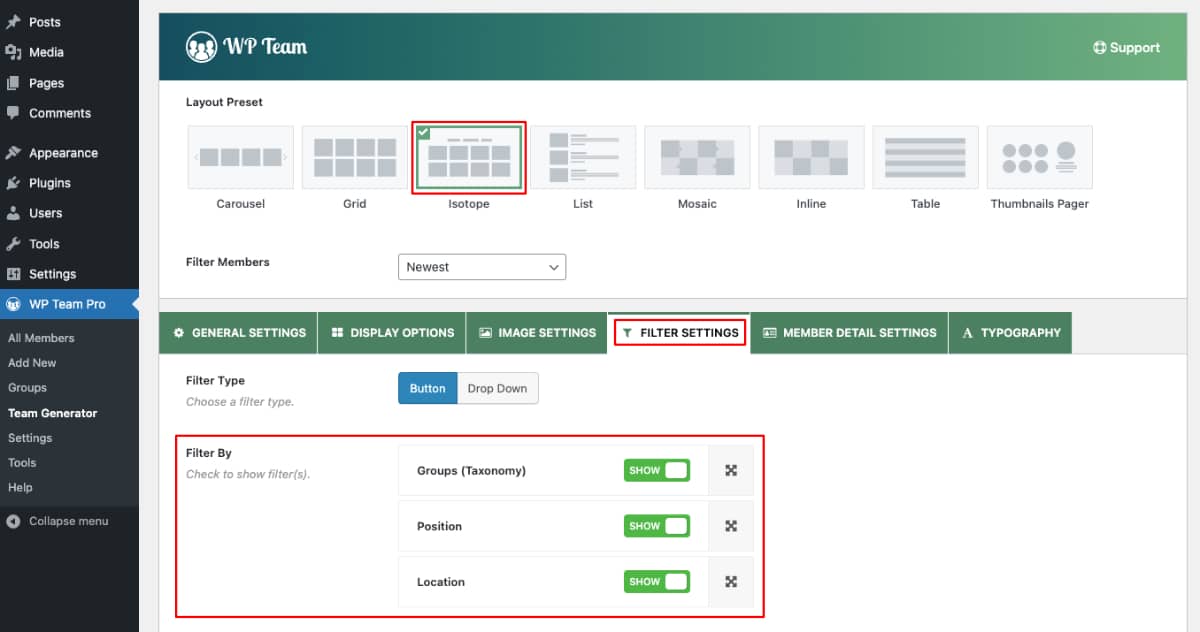Viewport: 1200px width, 632px height.
Task: Pick the Table layout preset icon
Action: point(925,157)
